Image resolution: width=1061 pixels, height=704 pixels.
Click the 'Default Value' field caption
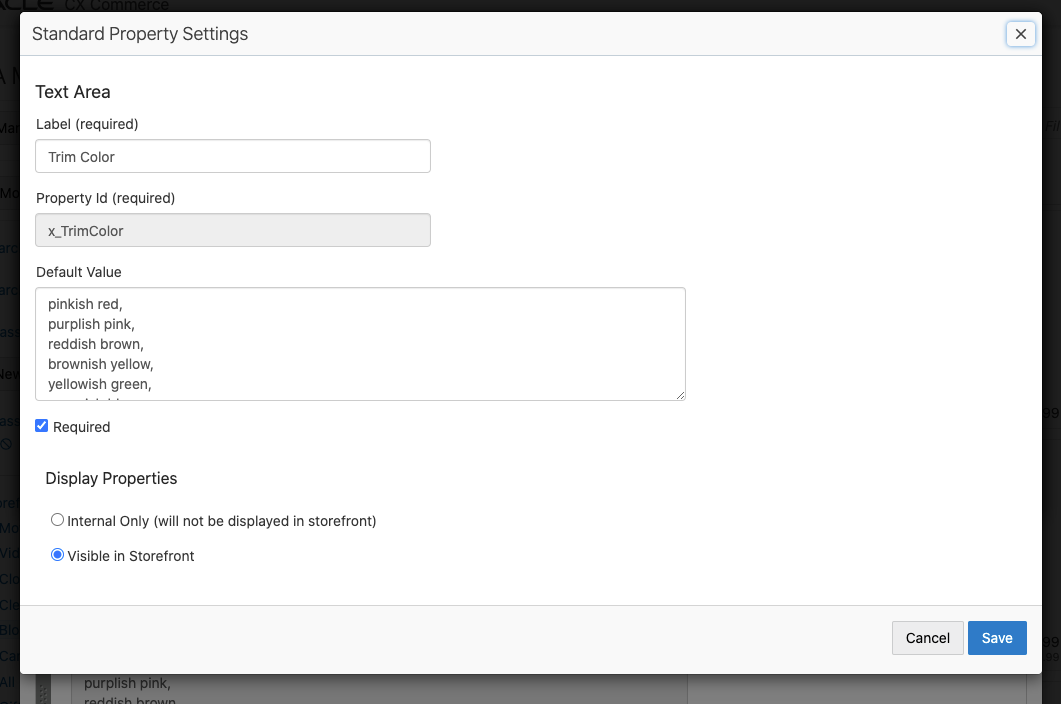79,272
